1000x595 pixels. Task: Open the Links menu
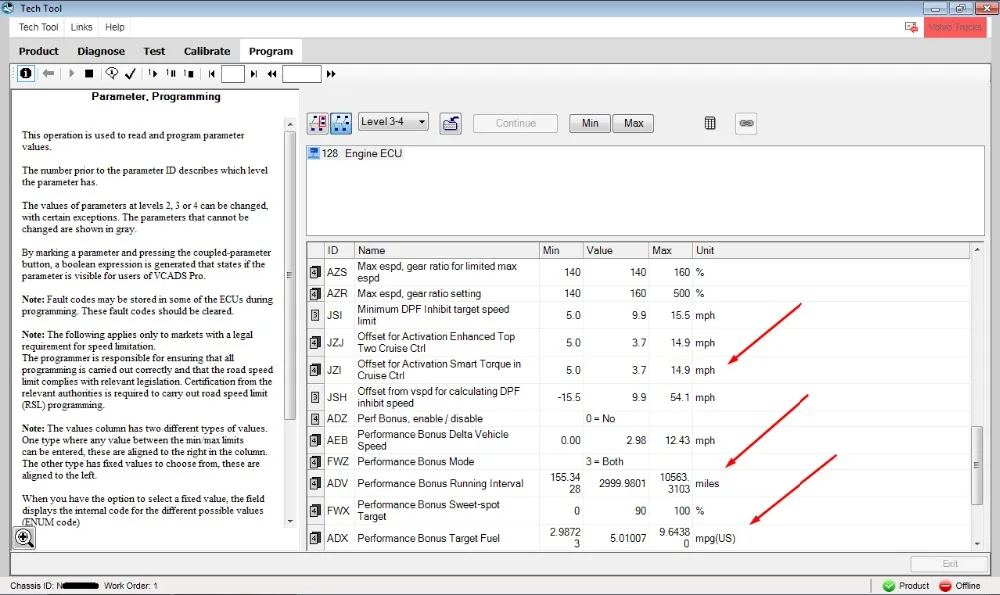pos(82,27)
